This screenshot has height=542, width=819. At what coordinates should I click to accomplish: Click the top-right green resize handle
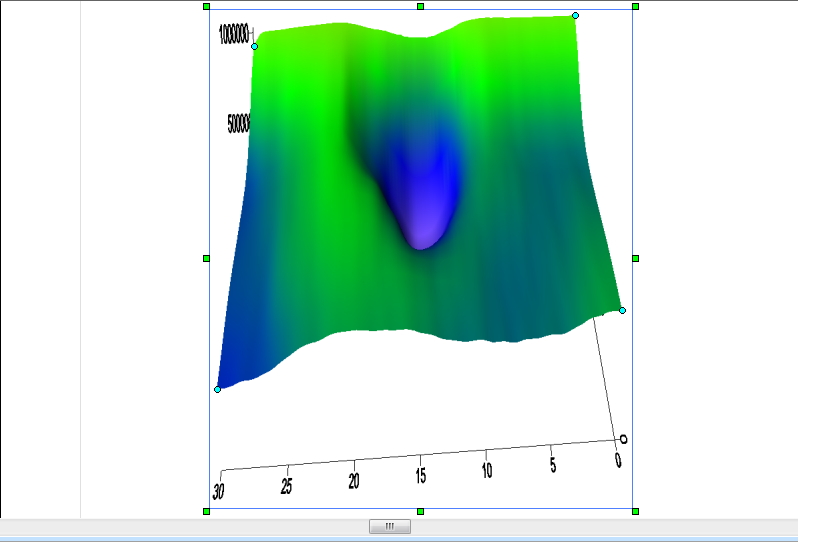[x=635, y=6]
